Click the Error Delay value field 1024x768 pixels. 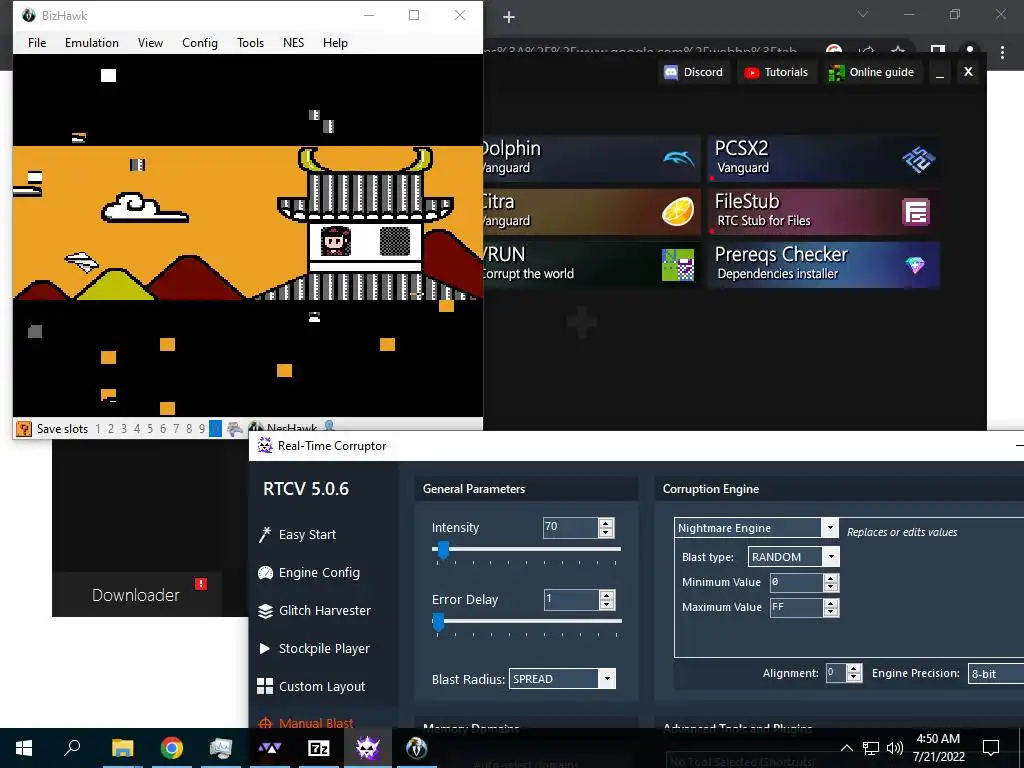(571, 599)
